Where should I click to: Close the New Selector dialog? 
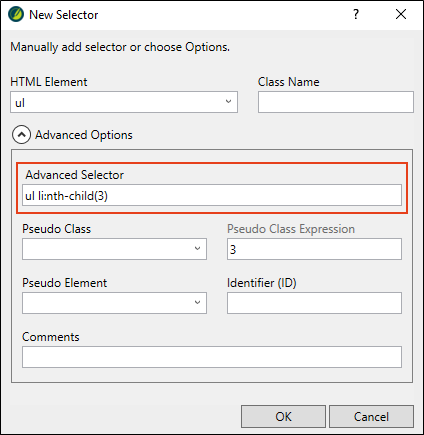(x=401, y=14)
